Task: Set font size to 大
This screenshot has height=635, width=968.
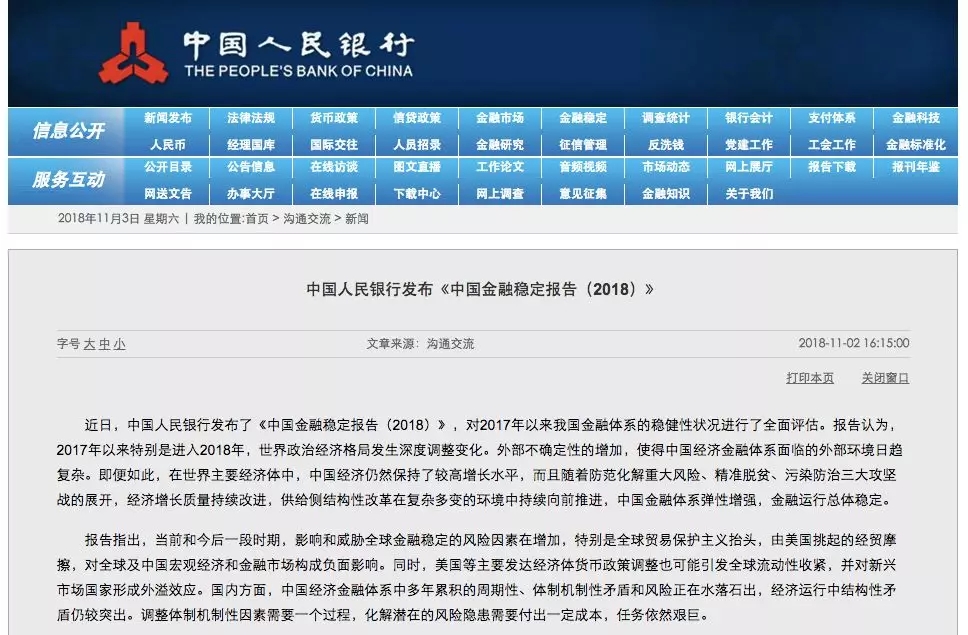Action: [x=90, y=344]
